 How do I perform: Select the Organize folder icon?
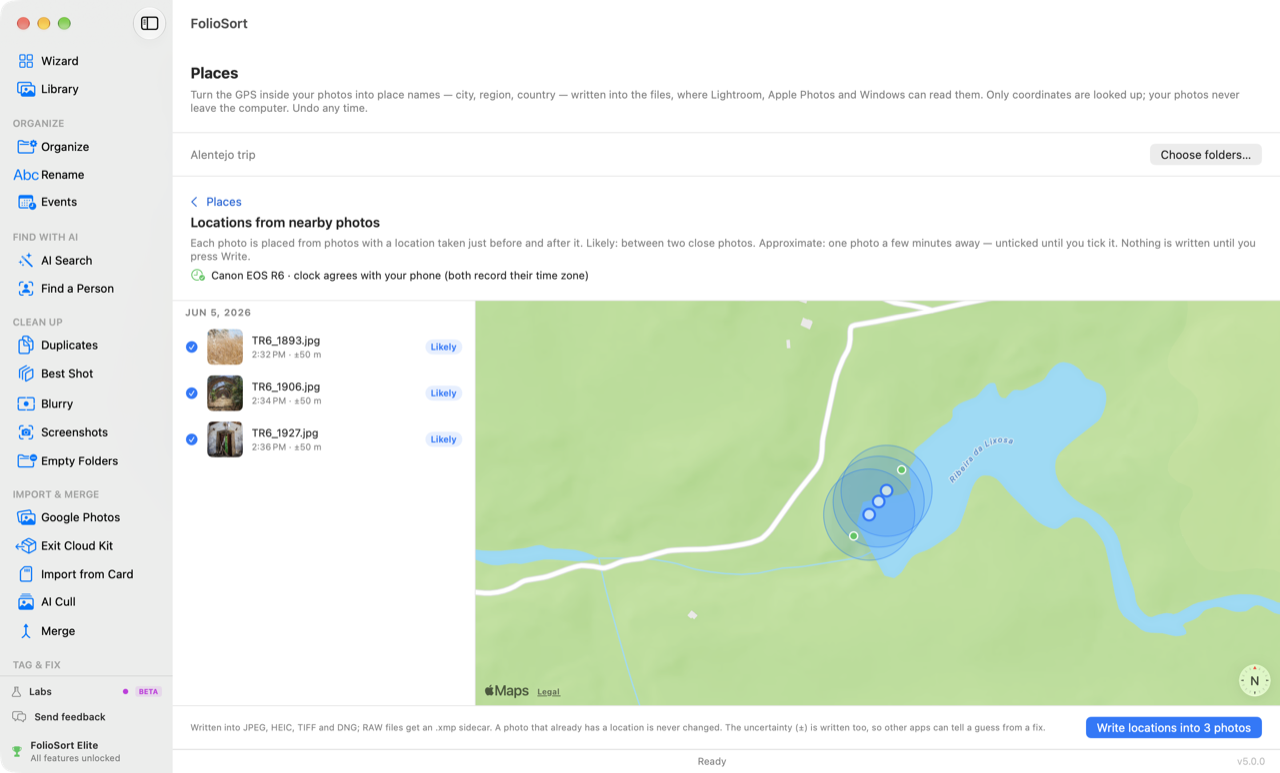click(26, 147)
